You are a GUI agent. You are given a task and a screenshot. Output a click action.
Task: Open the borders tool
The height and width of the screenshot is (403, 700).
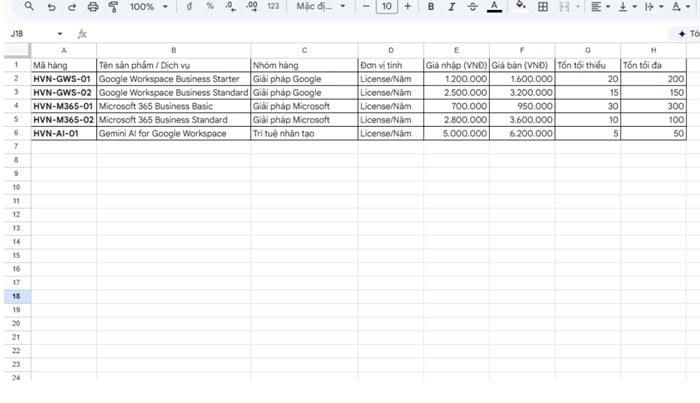543,7
